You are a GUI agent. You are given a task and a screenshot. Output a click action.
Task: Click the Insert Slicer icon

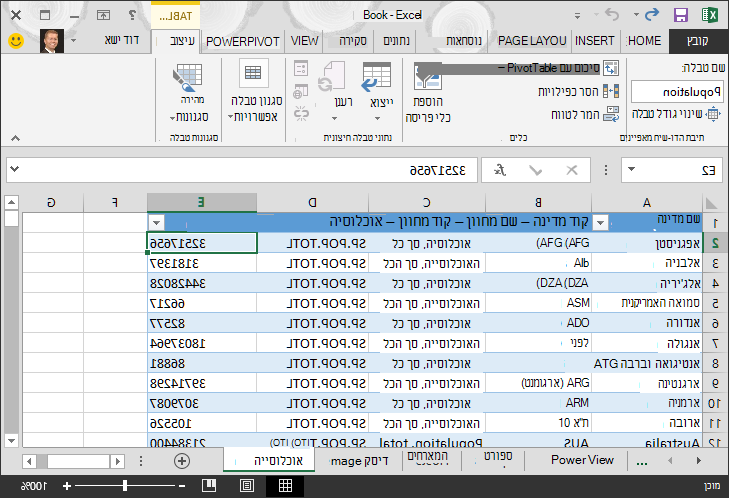click(428, 77)
